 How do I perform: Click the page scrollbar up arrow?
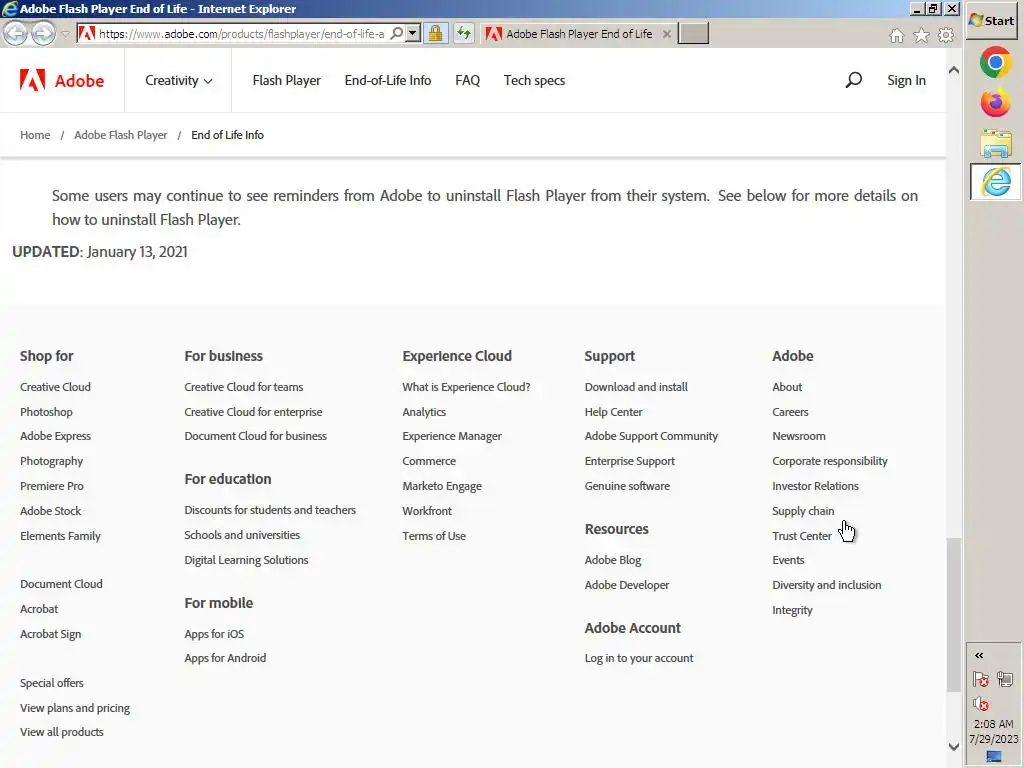coord(953,70)
